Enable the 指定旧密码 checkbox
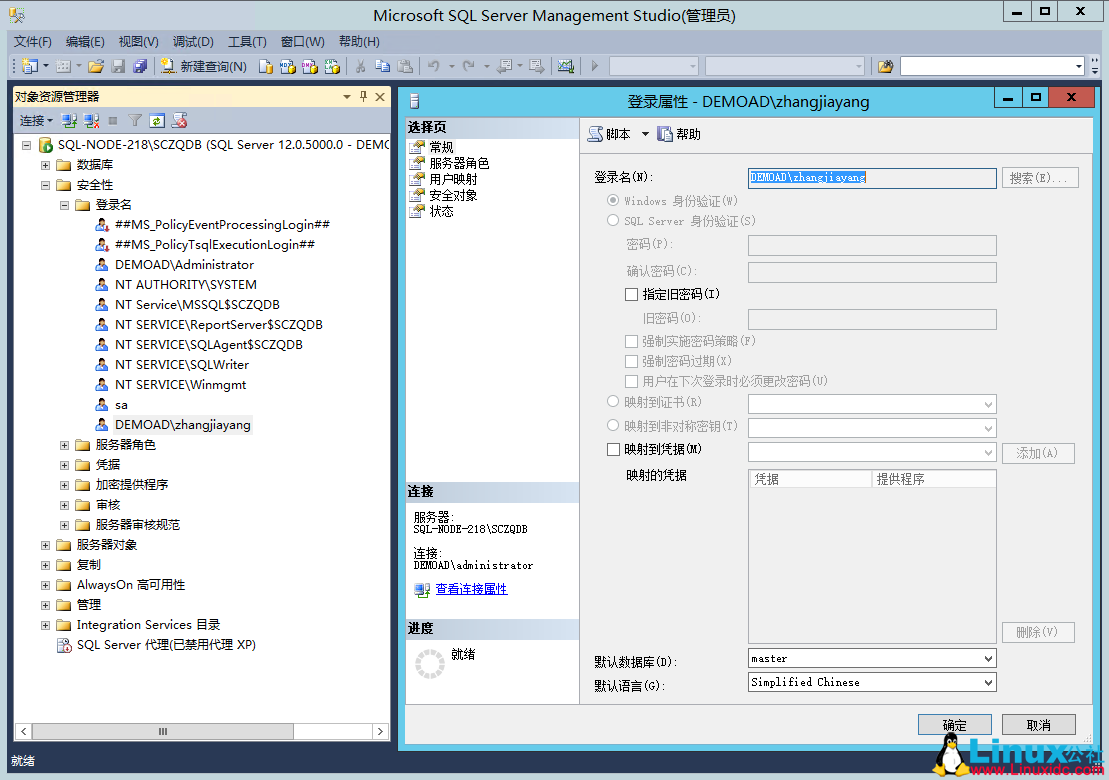 pyautogui.click(x=631, y=293)
